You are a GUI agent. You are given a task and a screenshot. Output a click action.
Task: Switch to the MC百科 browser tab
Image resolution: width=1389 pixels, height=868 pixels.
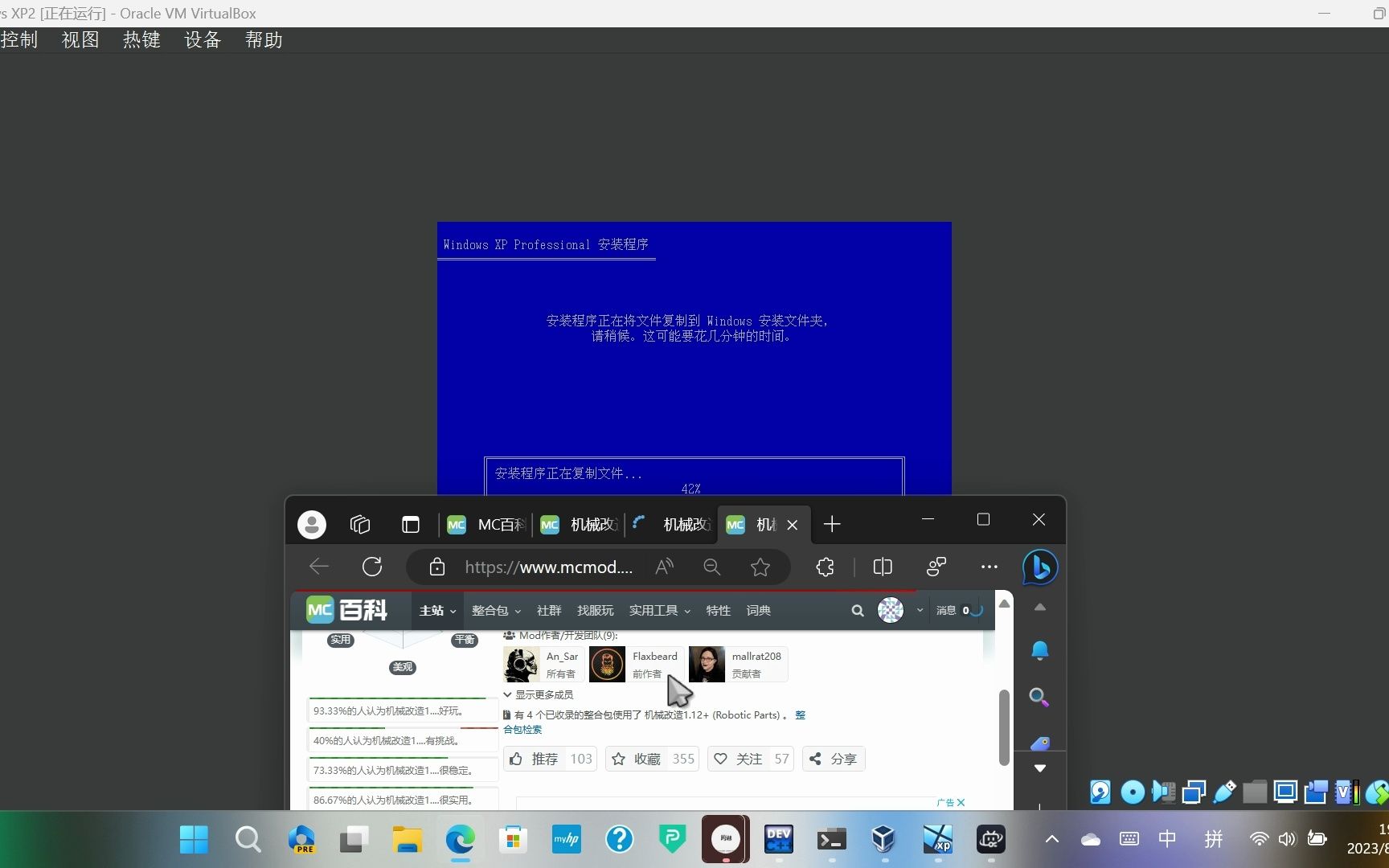click(486, 524)
